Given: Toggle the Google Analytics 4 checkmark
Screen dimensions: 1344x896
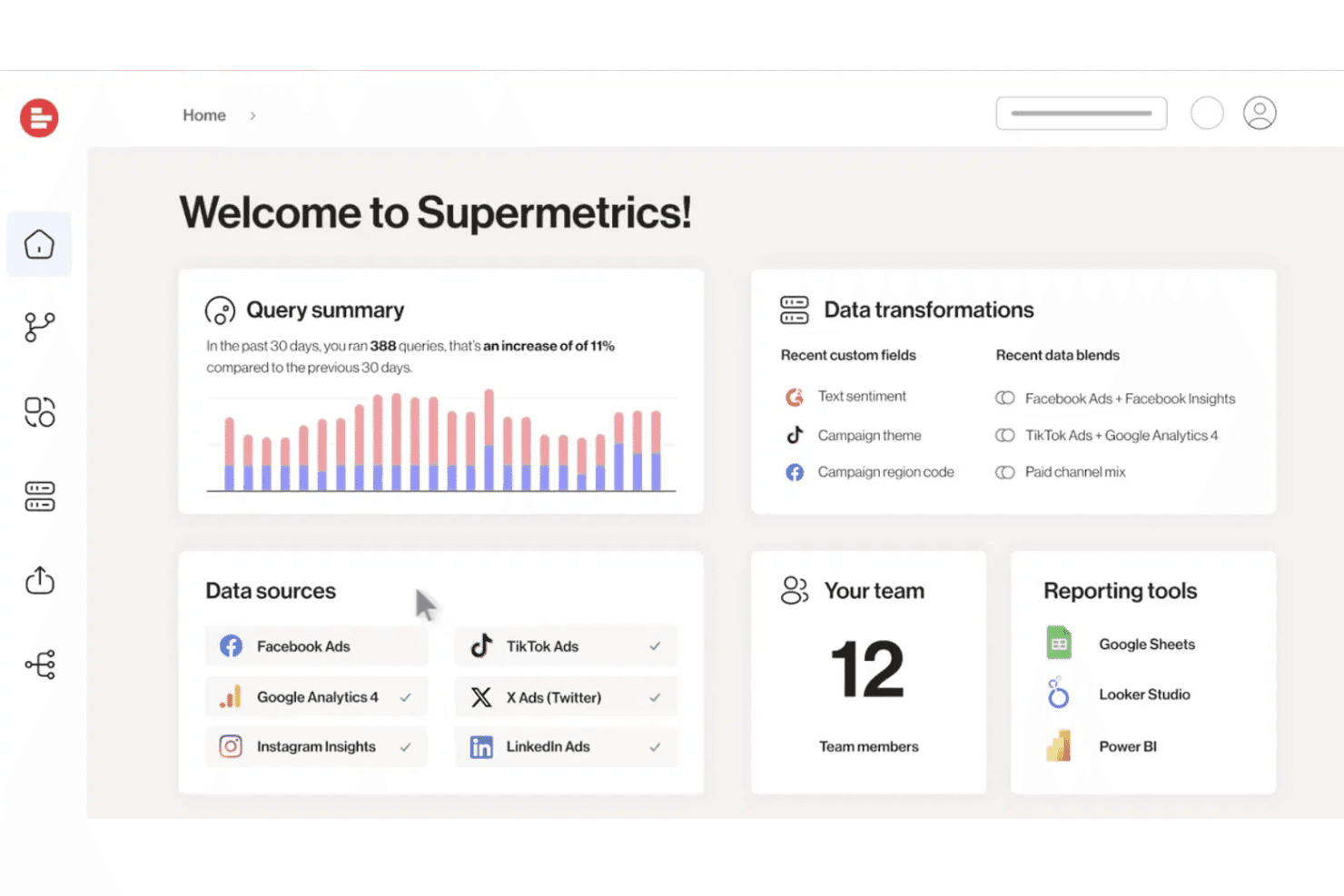Looking at the screenshot, I should (x=405, y=697).
